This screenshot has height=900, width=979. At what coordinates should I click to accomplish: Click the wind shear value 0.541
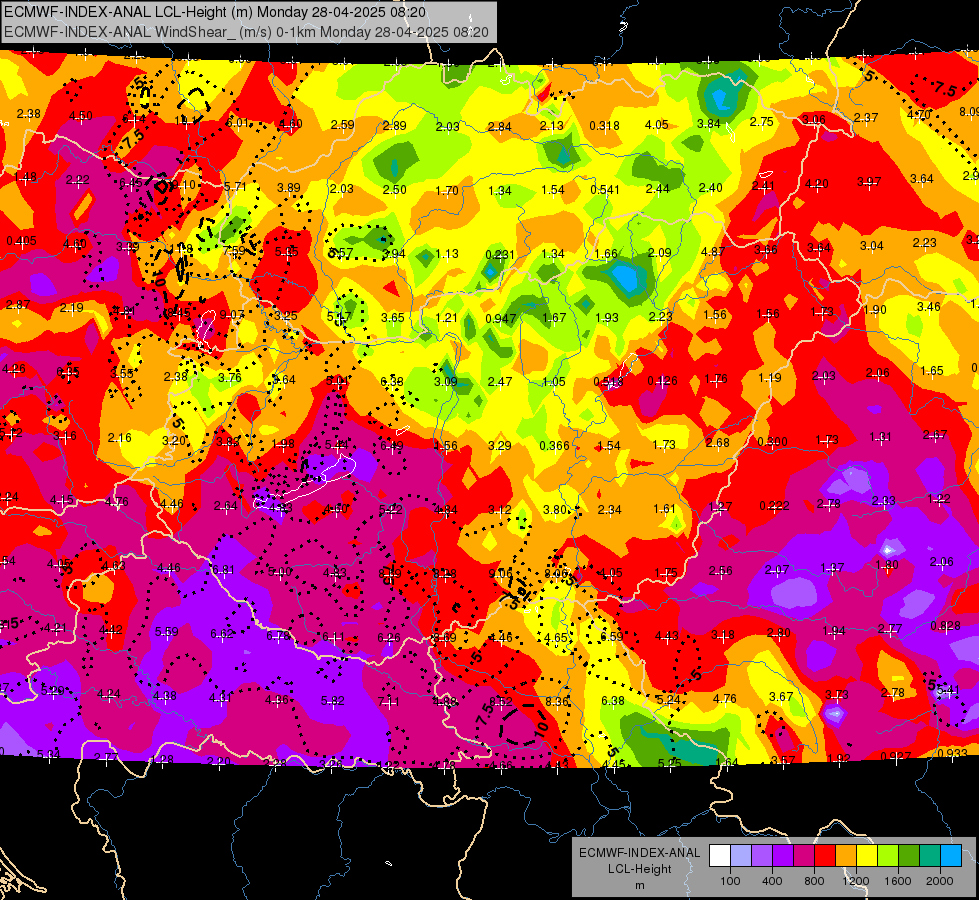605,189
